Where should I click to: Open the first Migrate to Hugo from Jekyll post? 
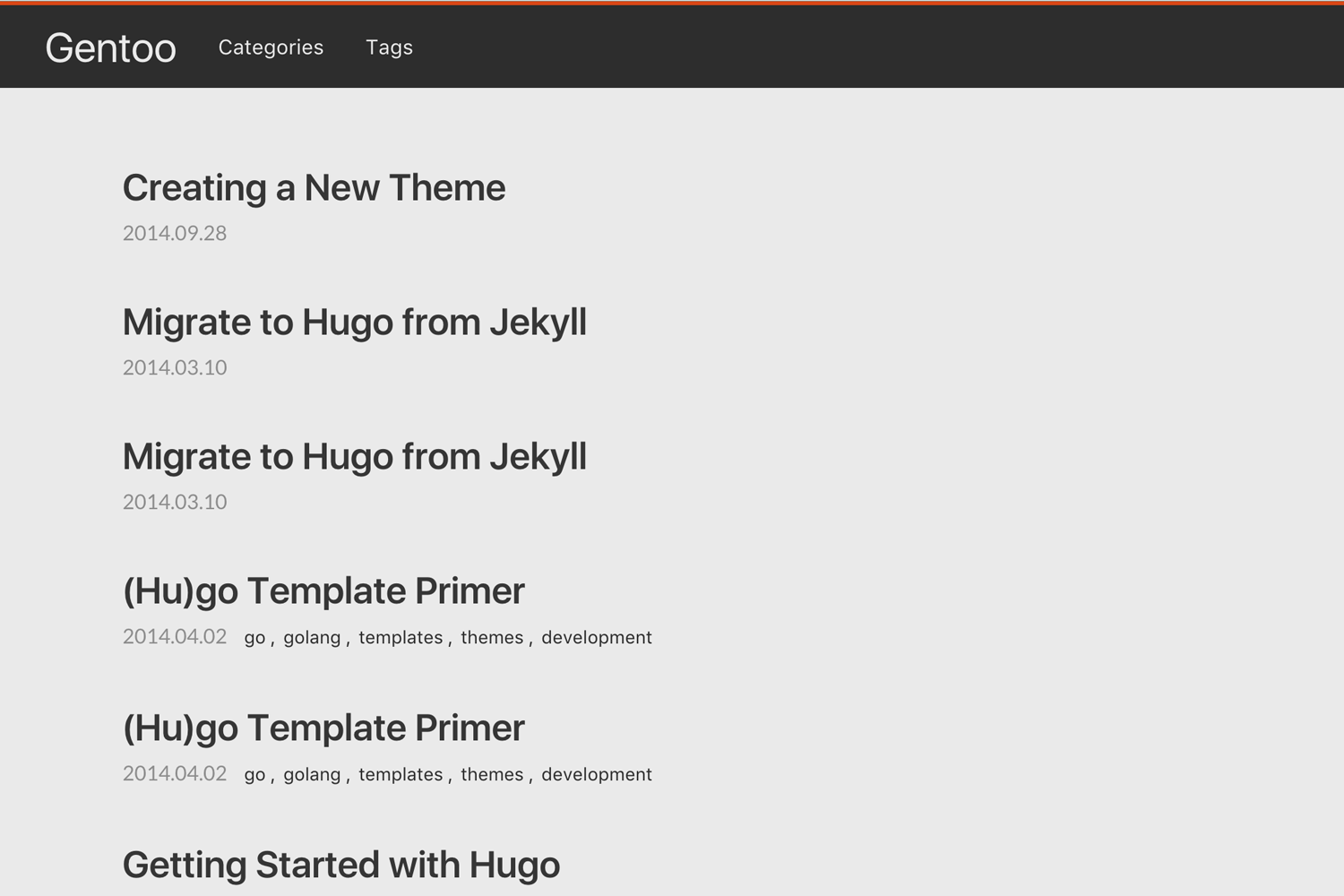click(354, 323)
